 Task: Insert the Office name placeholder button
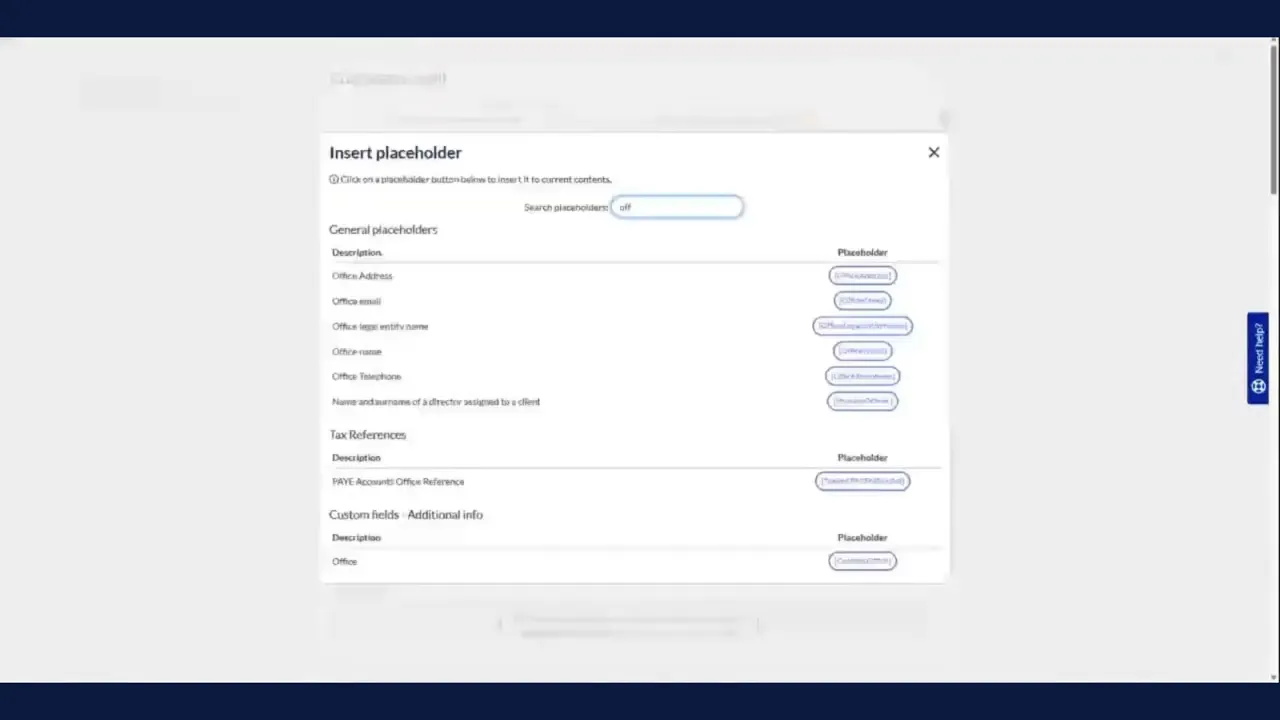[862, 351]
